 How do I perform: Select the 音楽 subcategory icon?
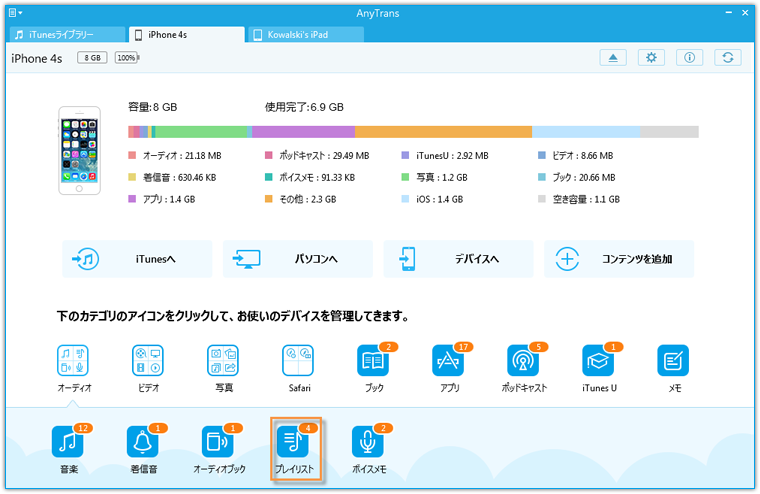point(68,442)
